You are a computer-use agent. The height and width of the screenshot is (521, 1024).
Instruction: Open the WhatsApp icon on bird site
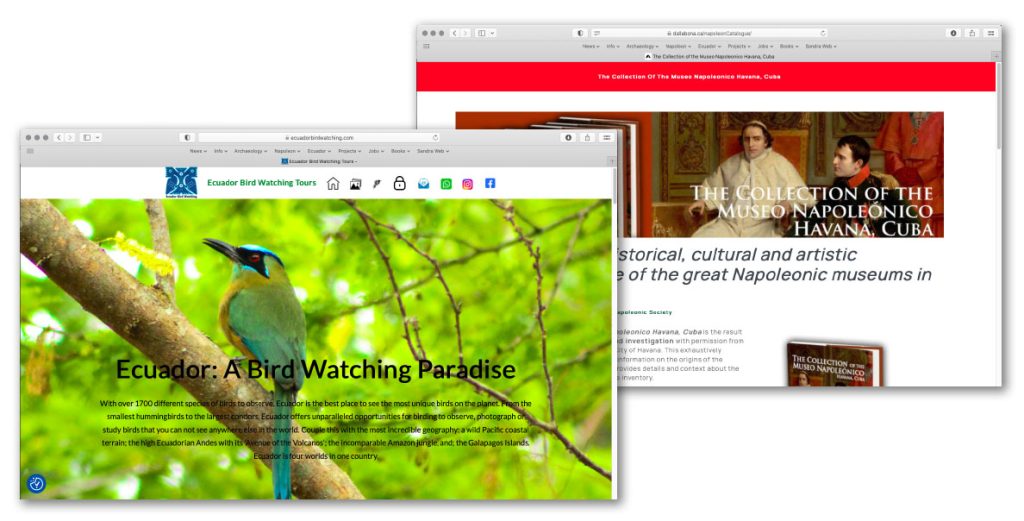(446, 184)
